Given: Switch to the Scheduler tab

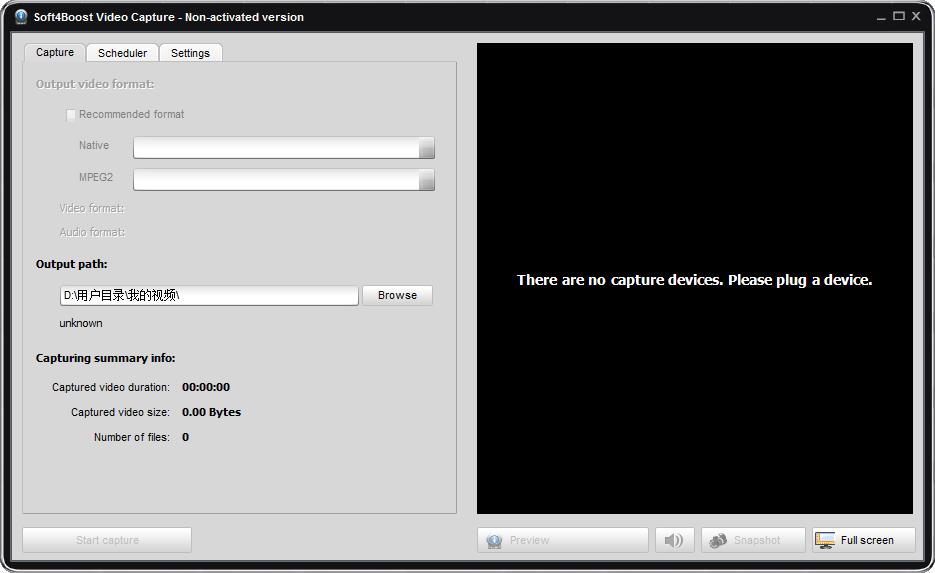Looking at the screenshot, I should coord(122,52).
